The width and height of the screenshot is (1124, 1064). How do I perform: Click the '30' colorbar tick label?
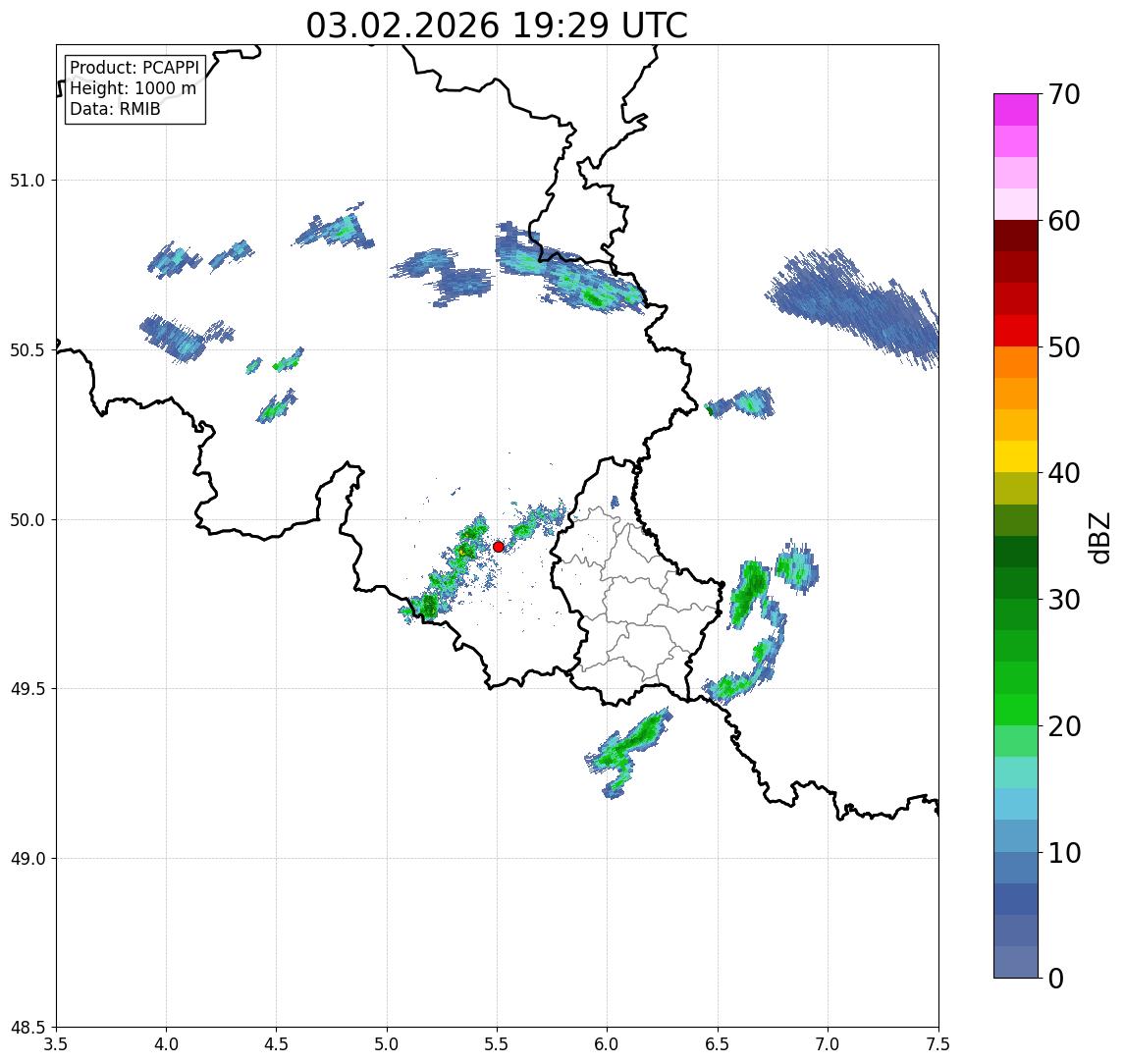(1064, 600)
